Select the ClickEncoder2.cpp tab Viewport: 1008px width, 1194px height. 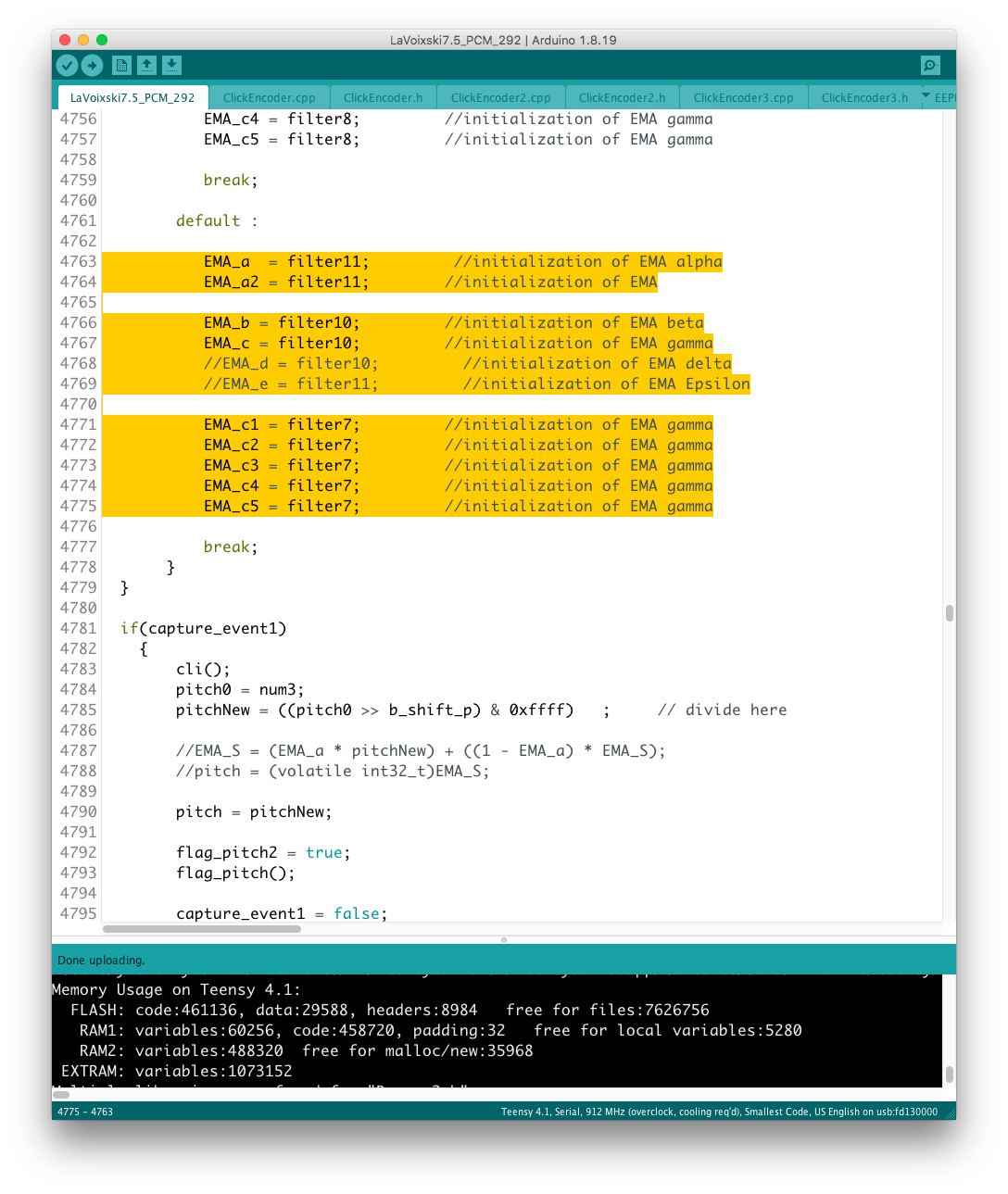coord(500,97)
